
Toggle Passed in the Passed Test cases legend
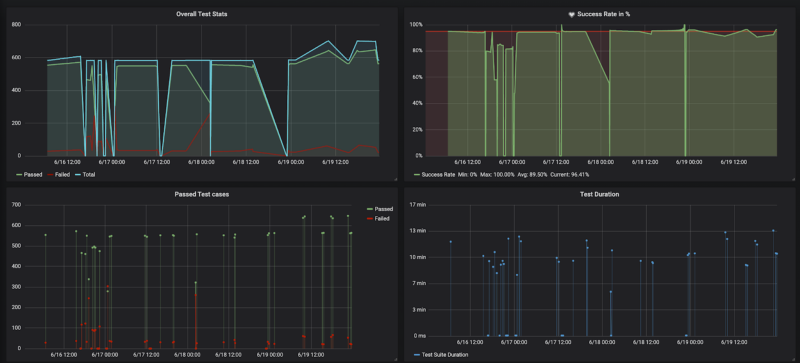[x=384, y=209]
